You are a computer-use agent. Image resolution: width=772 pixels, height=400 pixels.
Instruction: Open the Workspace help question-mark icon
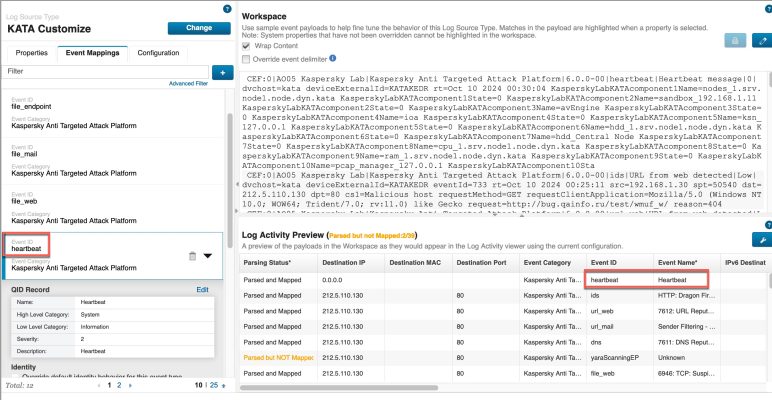coord(769,9)
